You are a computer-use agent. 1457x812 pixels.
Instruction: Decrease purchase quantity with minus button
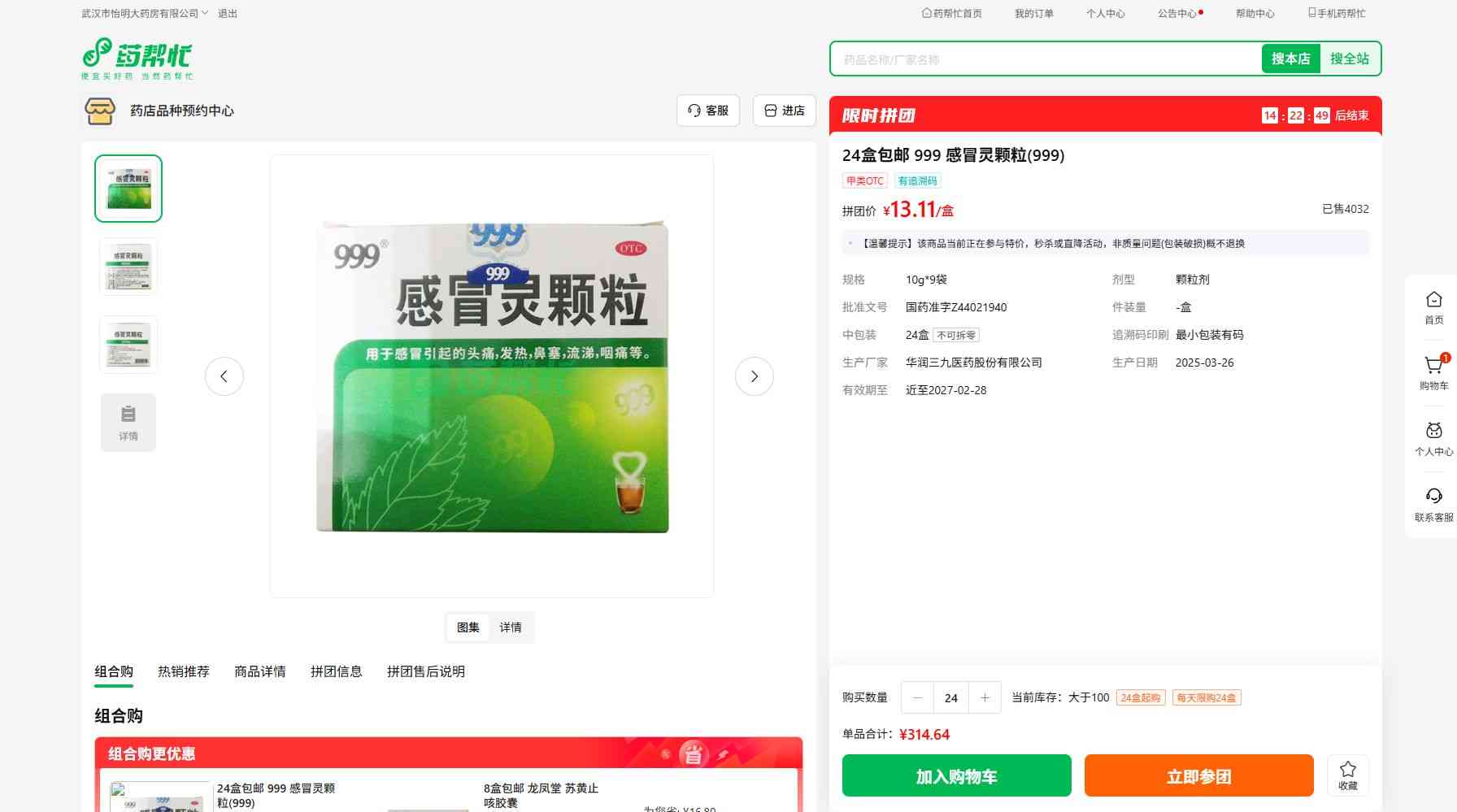pyautogui.click(x=918, y=697)
